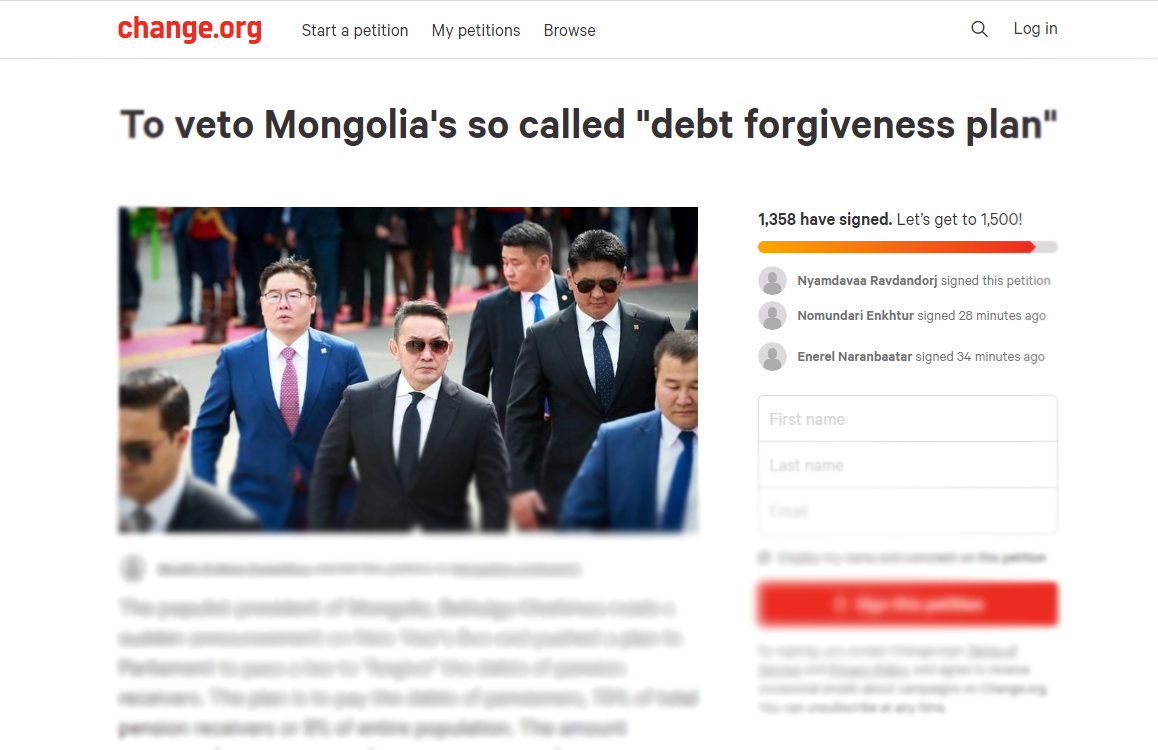Image resolution: width=1158 pixels, height=750 pixels.
Task: Open My petitions menu item
Action: click(x=476, y=30)
